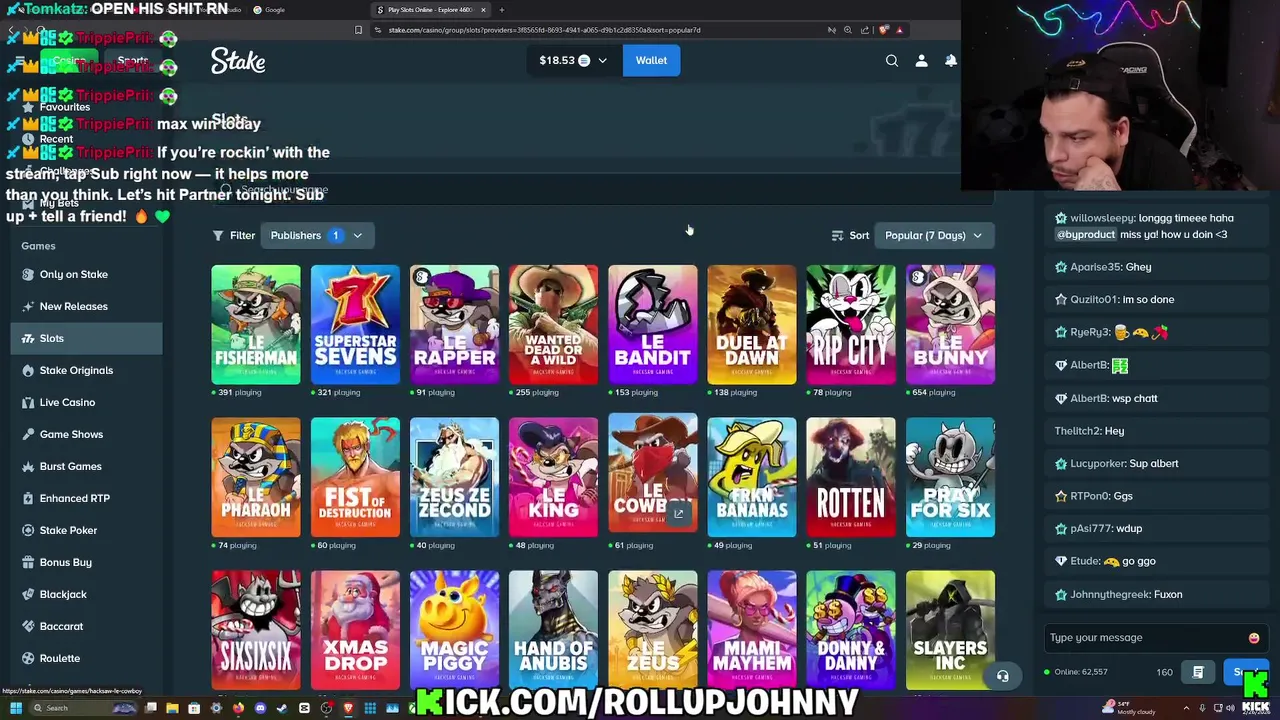
Task: Open the Wallet
Action: click(651, 61)
